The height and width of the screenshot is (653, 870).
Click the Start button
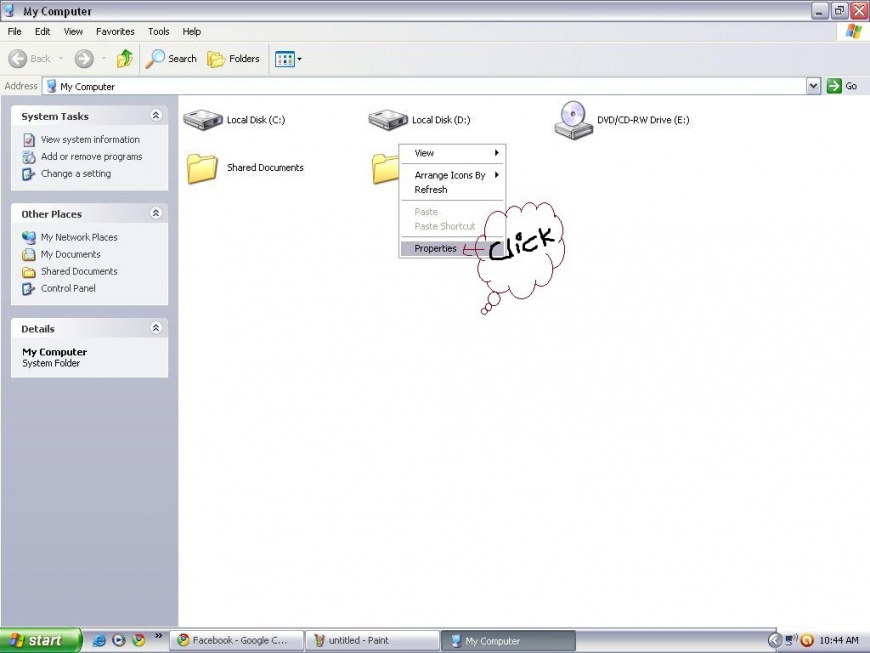point(40,640)
